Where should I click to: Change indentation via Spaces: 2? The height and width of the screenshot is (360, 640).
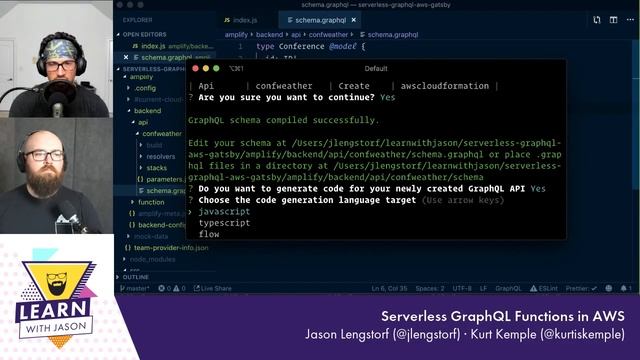point(430,289)
